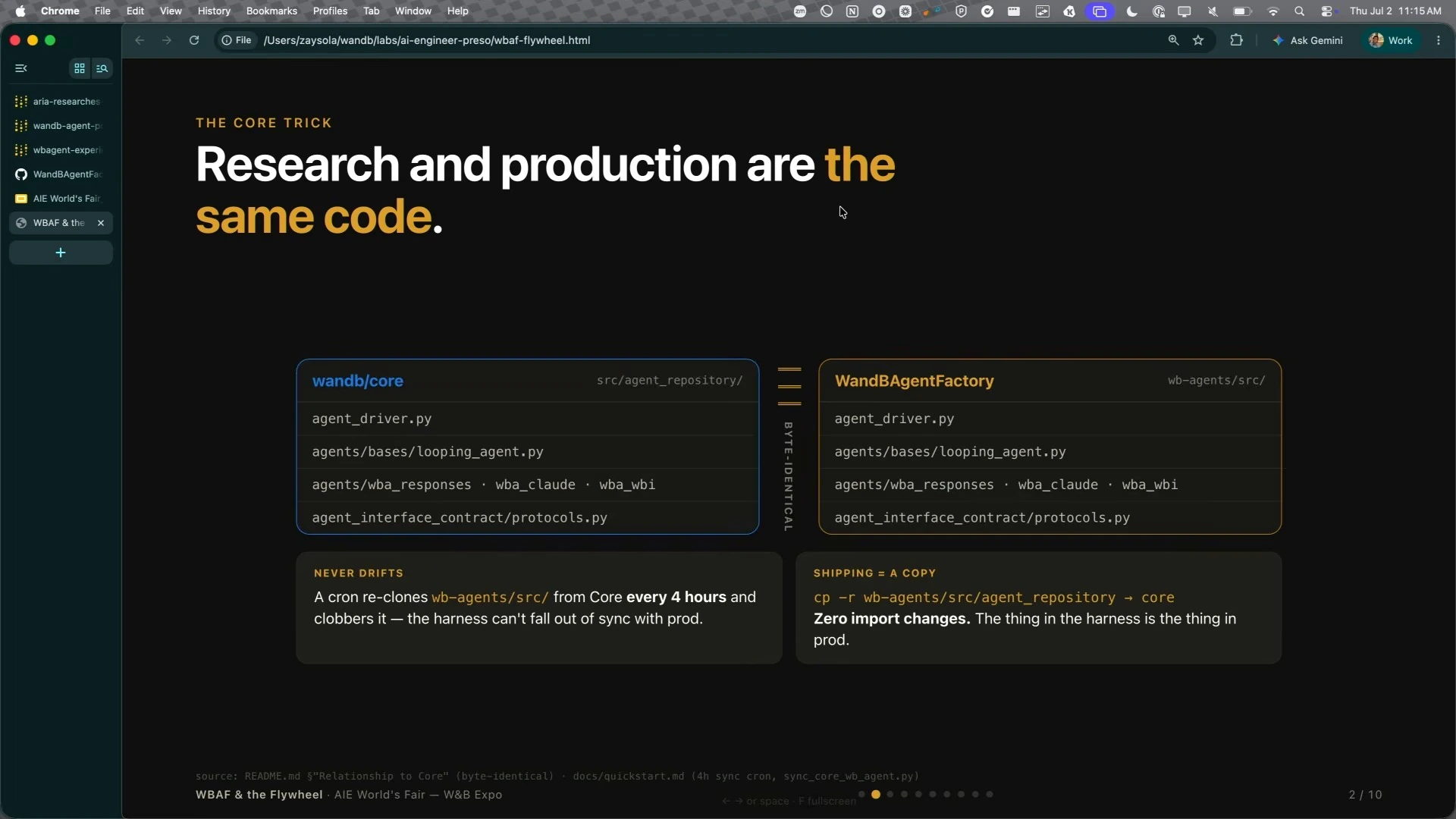
Task: Click "src/agent_repository/" path label
Action: point(670,380)
